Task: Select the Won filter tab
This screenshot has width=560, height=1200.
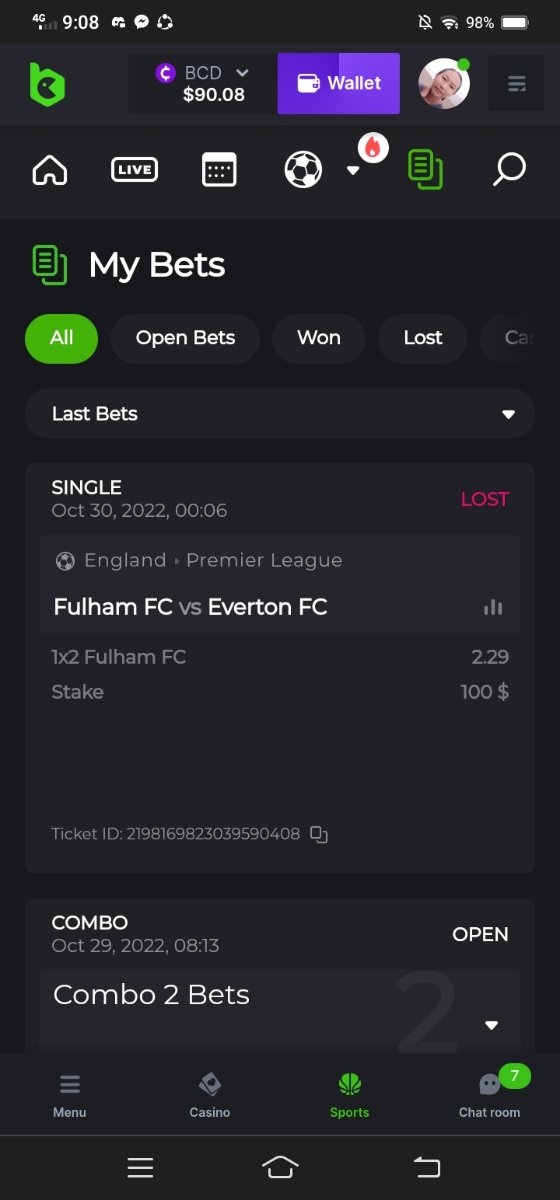Action: (319, 338)
